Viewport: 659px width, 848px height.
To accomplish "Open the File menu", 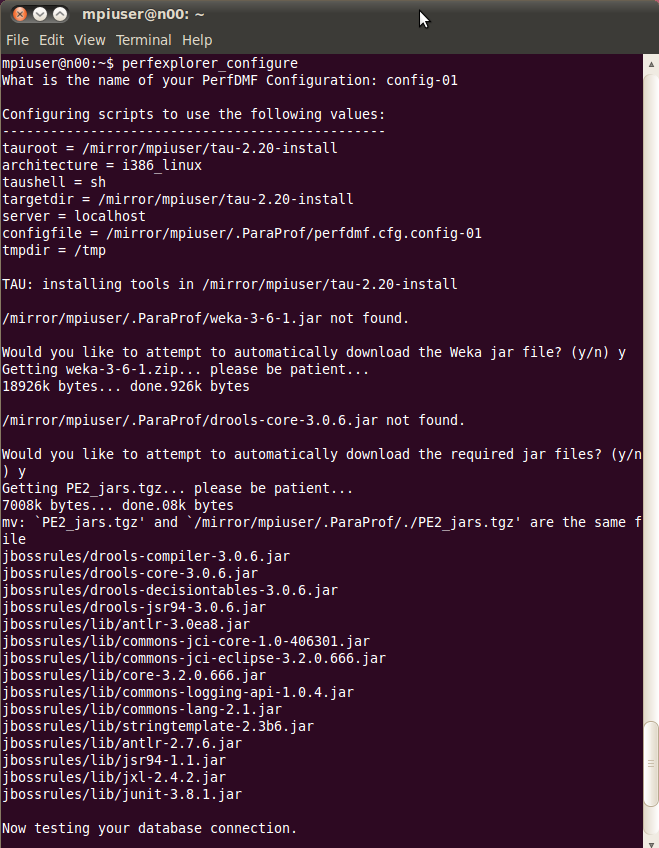I will [x=17, y=40].
